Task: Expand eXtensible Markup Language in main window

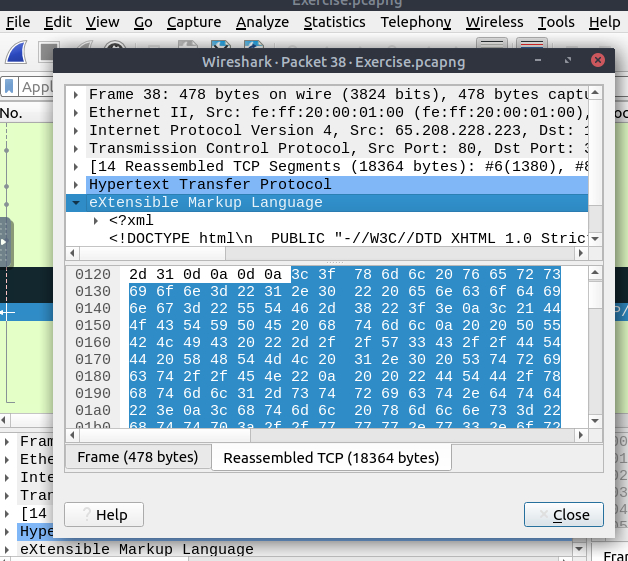Action: [7, 550]
